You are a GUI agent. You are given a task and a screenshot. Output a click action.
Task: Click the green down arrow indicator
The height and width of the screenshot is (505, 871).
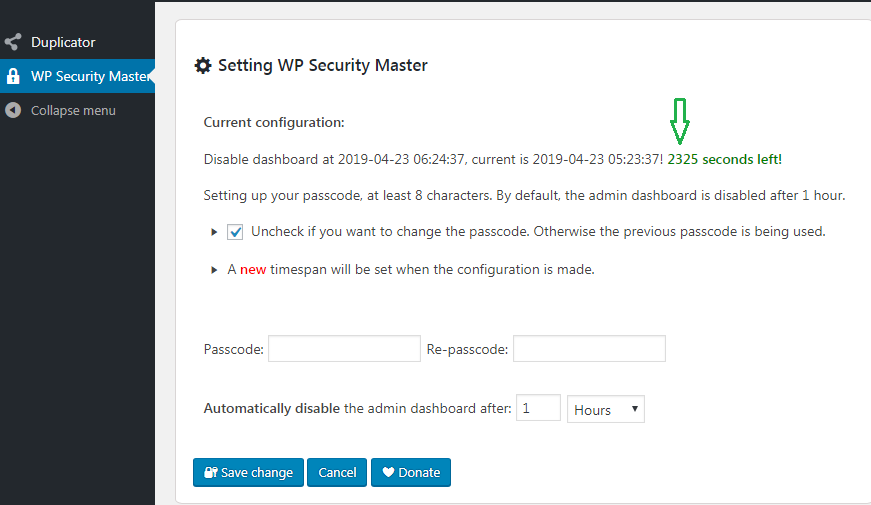680,121
